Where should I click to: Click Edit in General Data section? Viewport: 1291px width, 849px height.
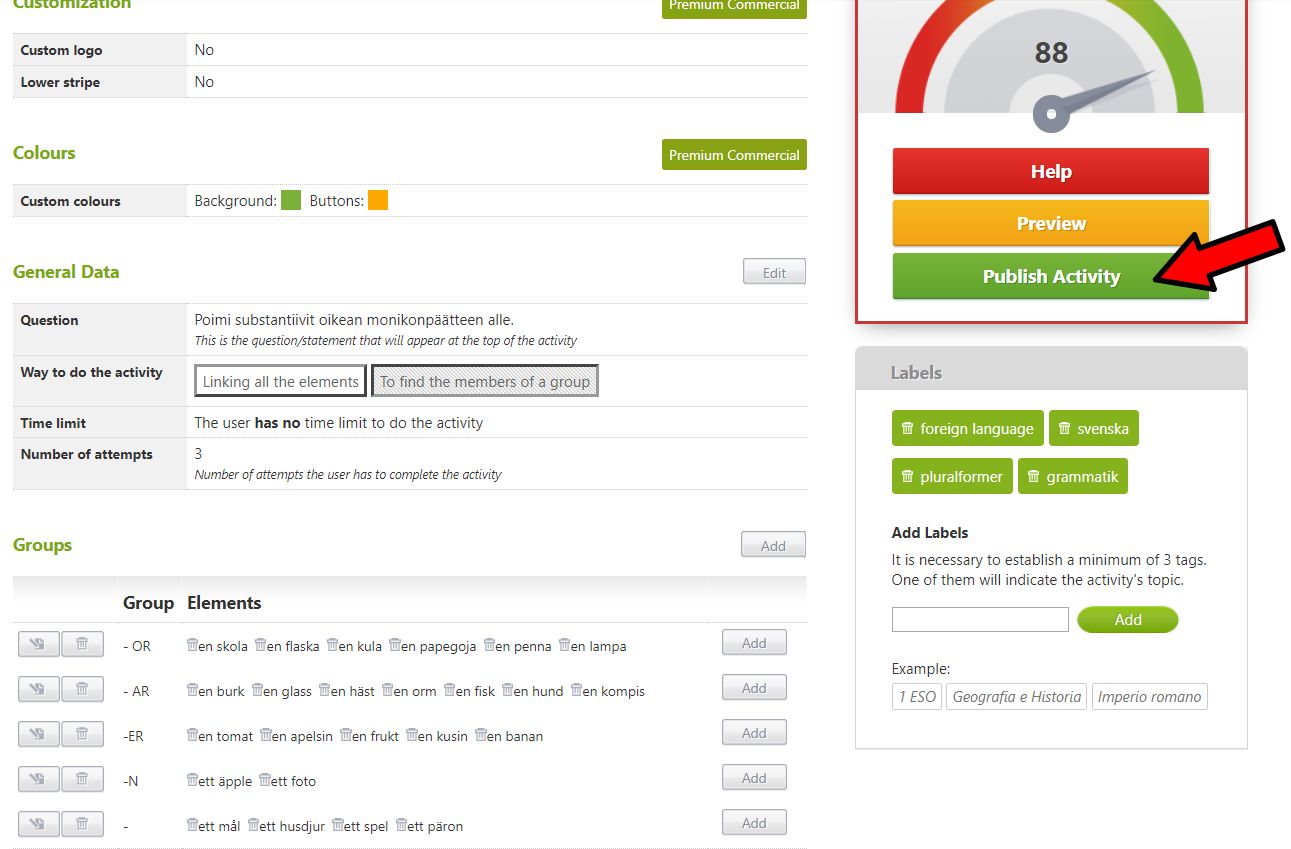pyautogui.click(x=774, y=272)
